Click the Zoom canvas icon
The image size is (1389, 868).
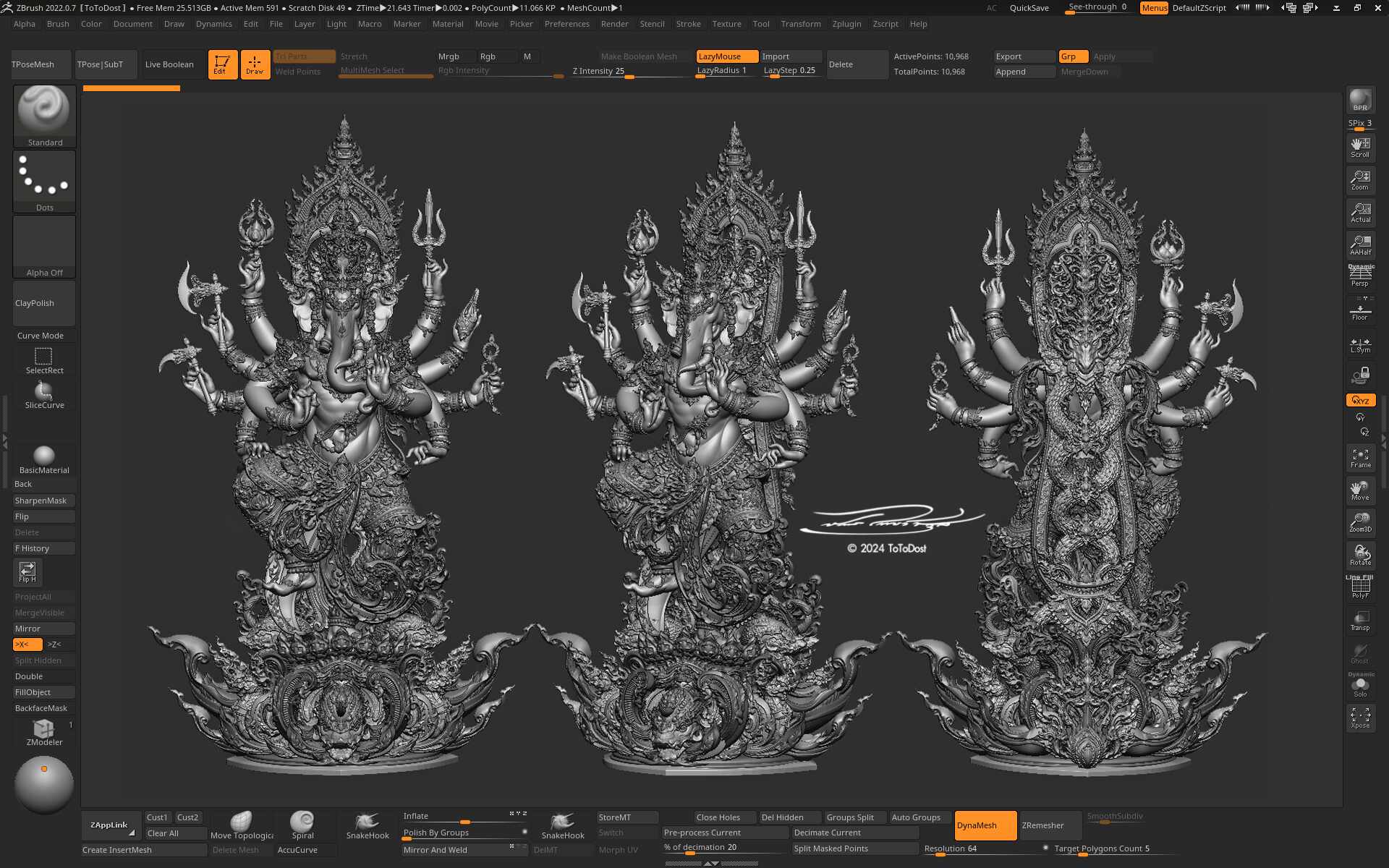tap(1360, 180)
